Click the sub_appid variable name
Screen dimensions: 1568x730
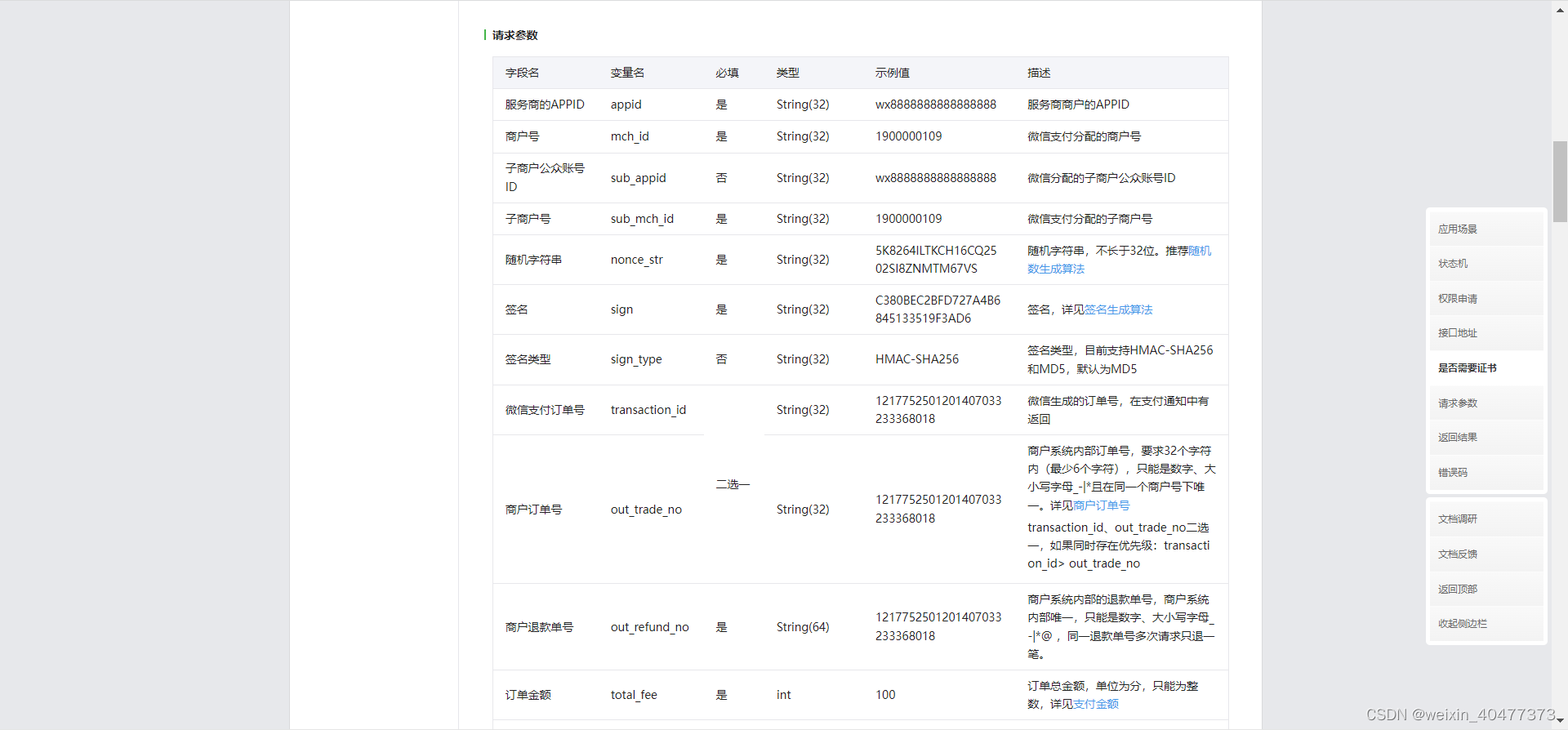(638, 178)
